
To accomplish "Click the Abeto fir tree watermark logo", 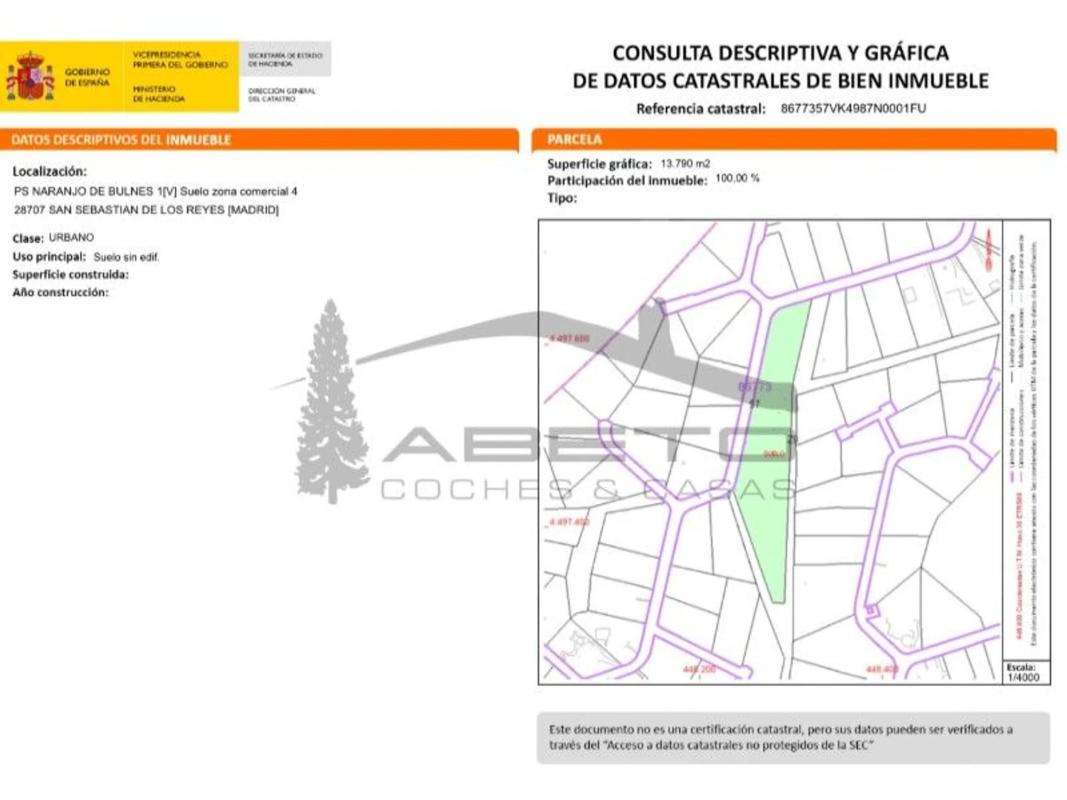I will pos(331,401).
